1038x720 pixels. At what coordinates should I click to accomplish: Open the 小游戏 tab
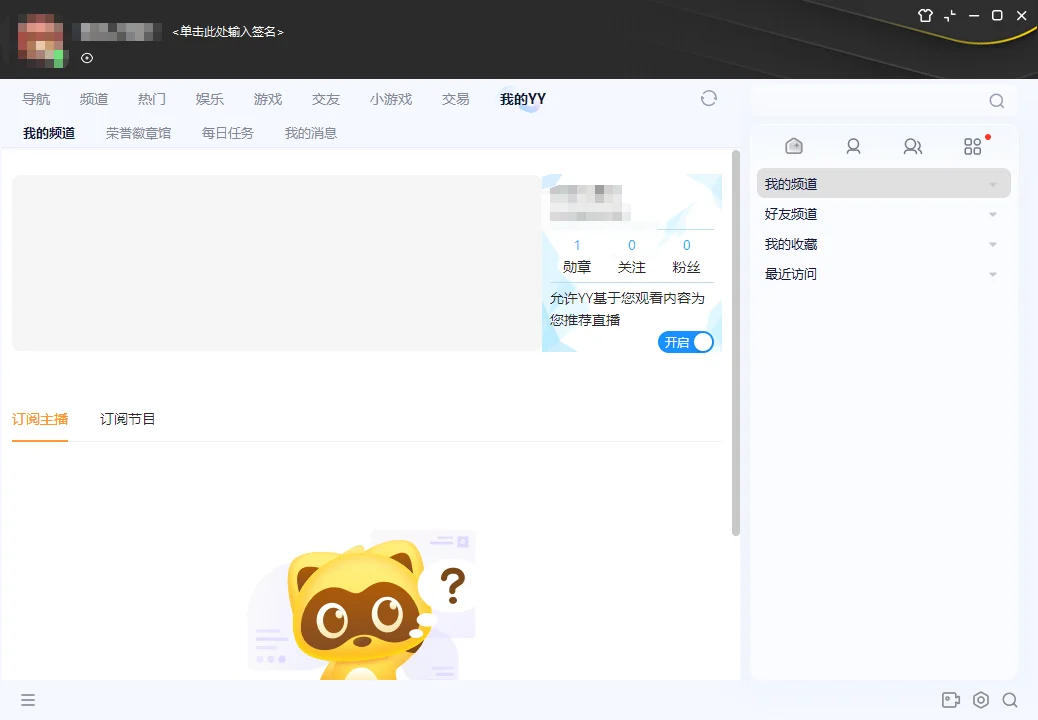pyautogui.click(x=391, y=99)
